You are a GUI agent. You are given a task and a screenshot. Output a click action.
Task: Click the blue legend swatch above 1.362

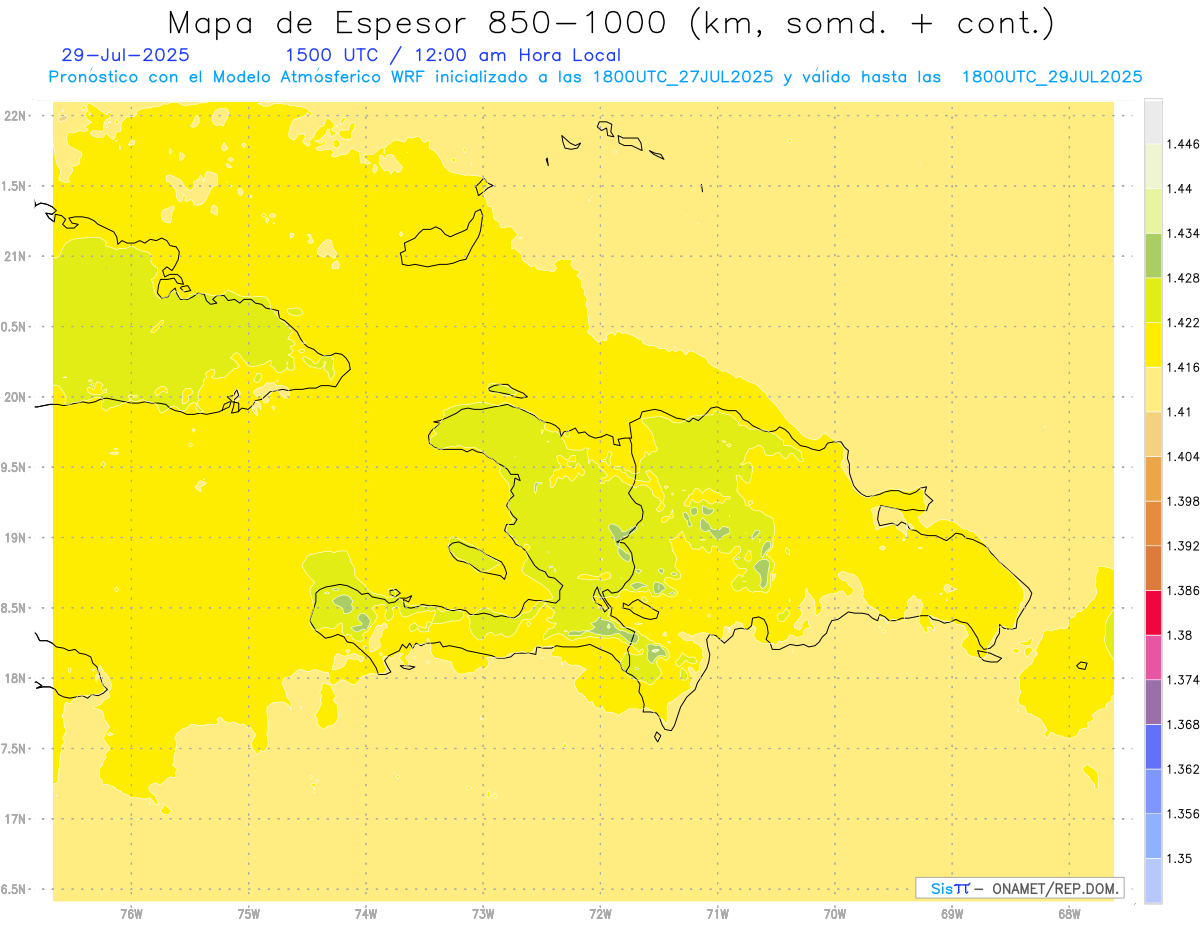pyautogui.click(x=1153, y=746)
